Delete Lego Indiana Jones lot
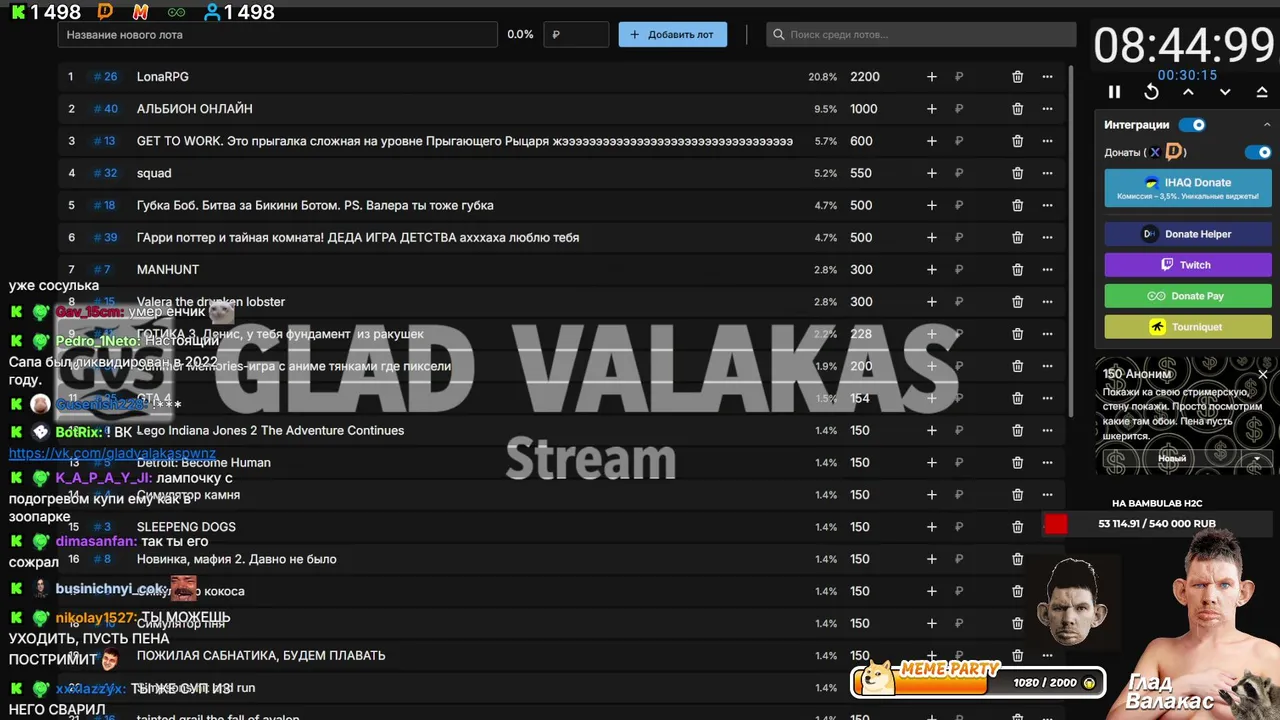This screenshot has width=1280, height=720. (x=1017, y=430)
